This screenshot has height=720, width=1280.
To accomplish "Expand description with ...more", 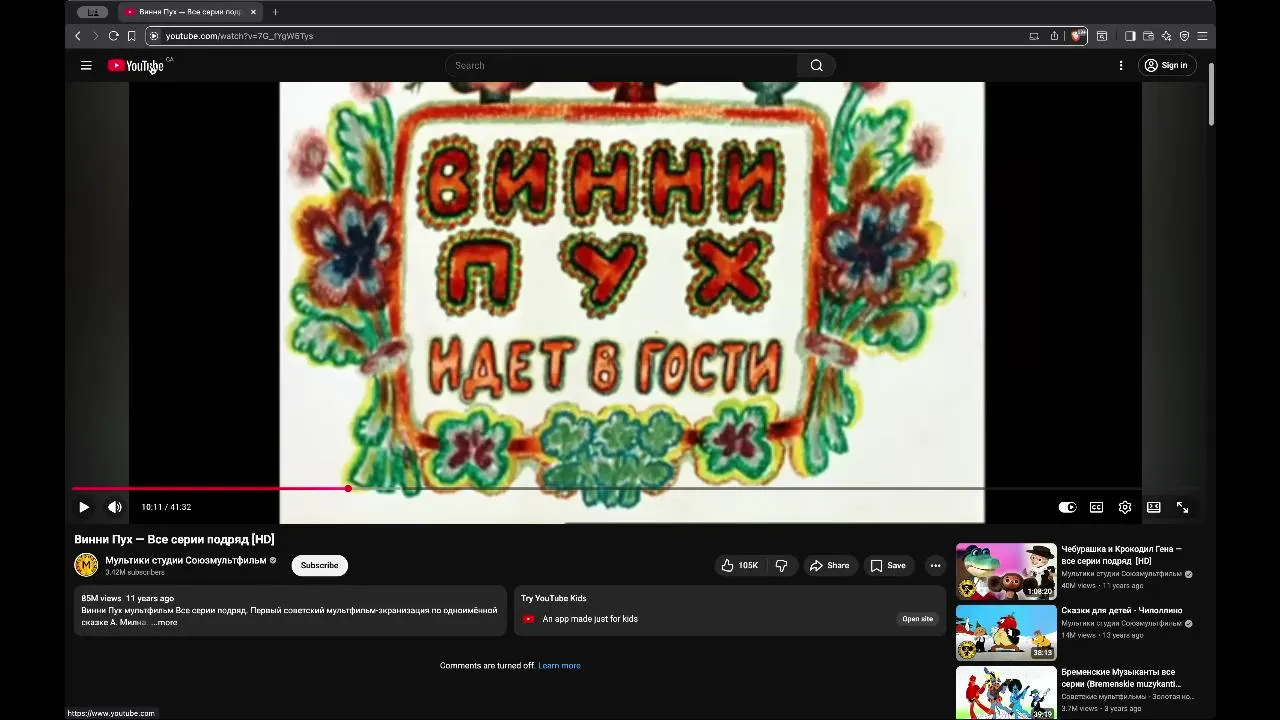I will 165,622.
